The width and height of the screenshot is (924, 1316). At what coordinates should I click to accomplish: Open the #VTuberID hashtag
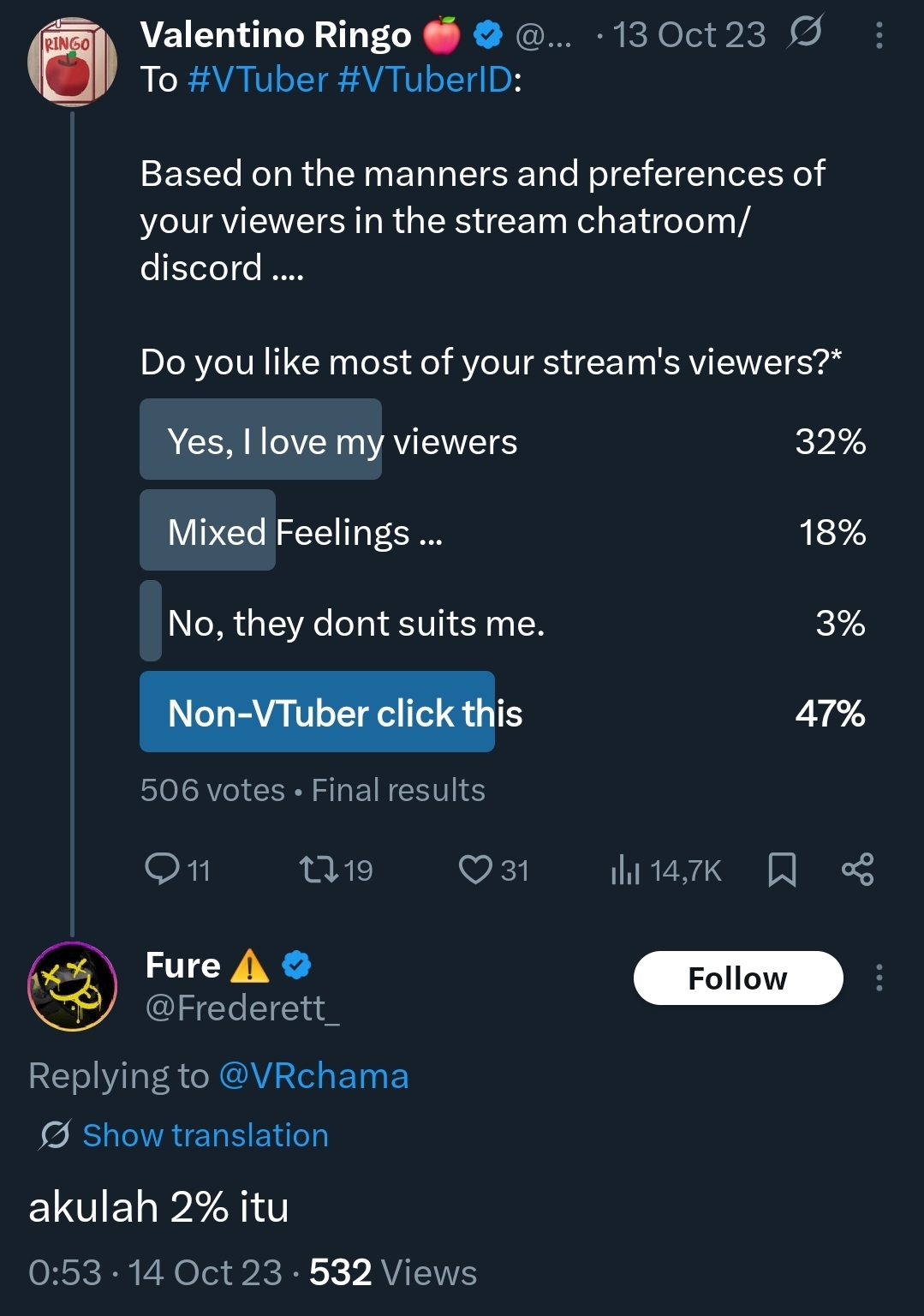[425, 80]
